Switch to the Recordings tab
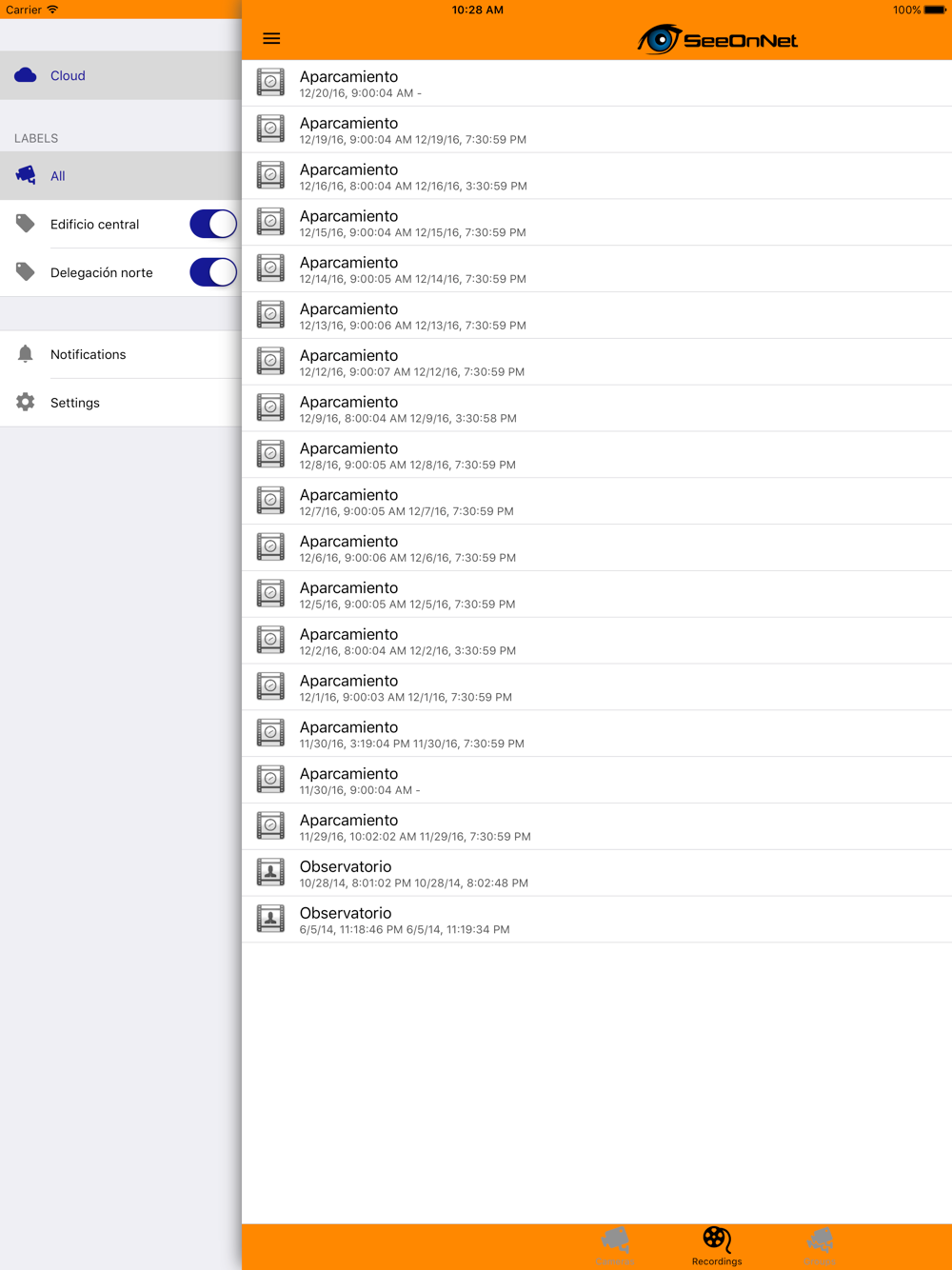The width and height of the screenshot is (952, 1270). click(717, 1246)
